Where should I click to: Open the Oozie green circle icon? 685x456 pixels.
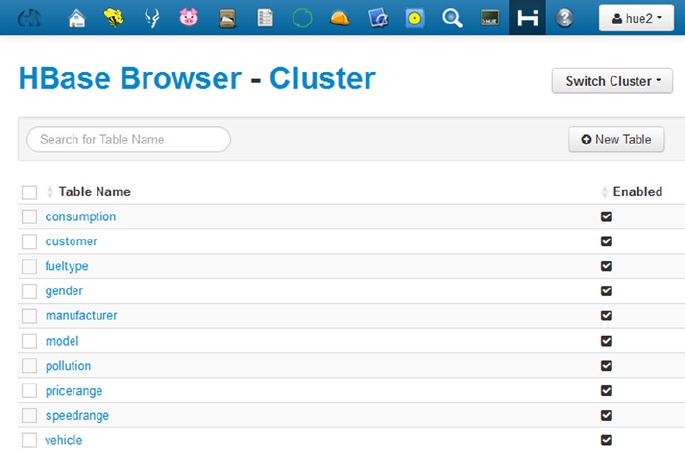[302, 18]
